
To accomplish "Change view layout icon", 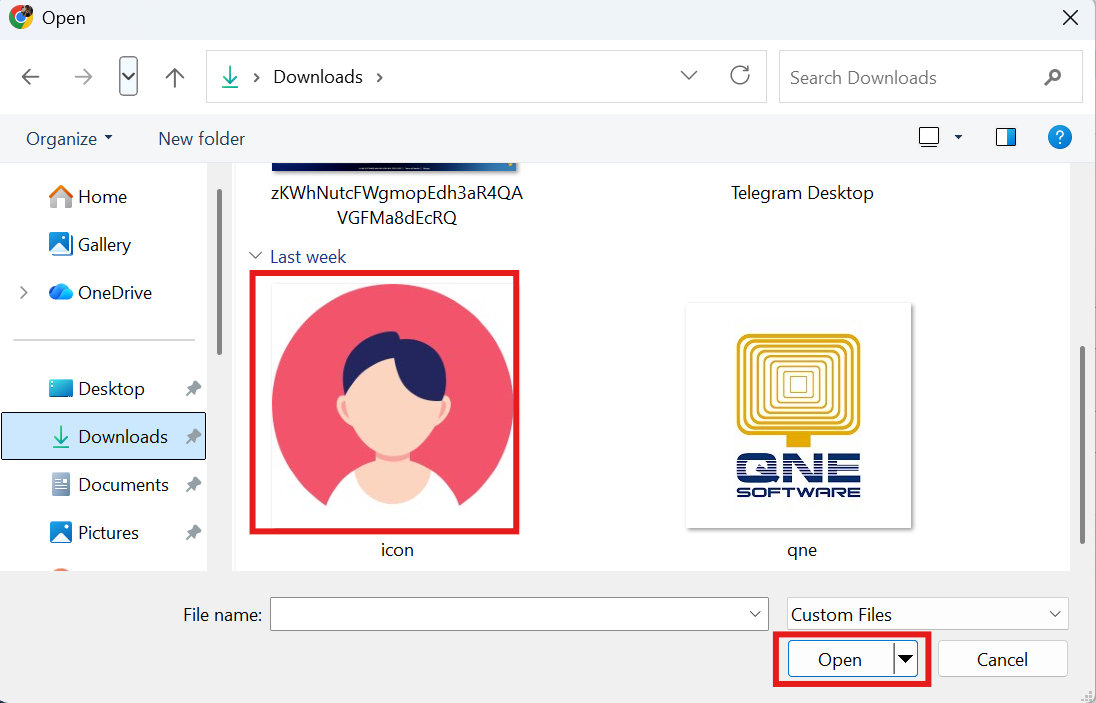I will (x=929, y=137).
